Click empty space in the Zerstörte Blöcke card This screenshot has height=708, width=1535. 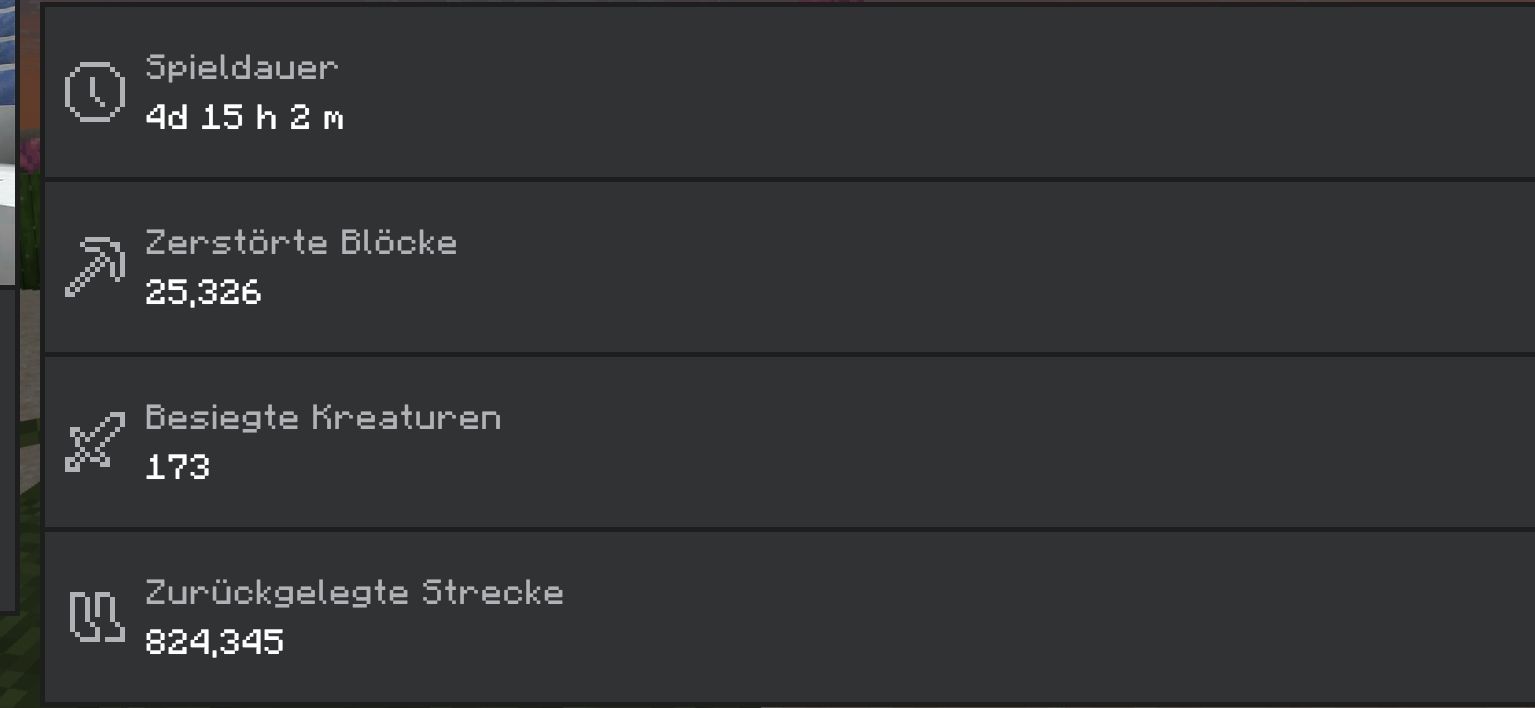pos(900,267)
